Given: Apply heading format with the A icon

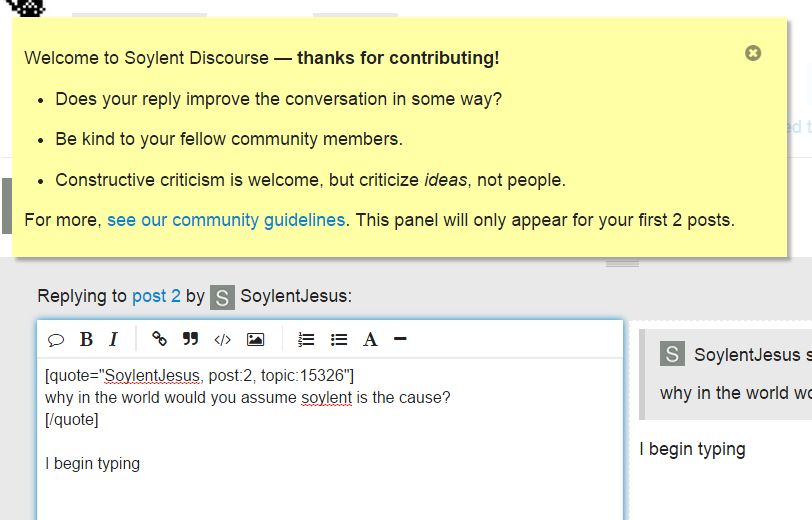Looking at the screenshot, I should [x=370, y=339].
